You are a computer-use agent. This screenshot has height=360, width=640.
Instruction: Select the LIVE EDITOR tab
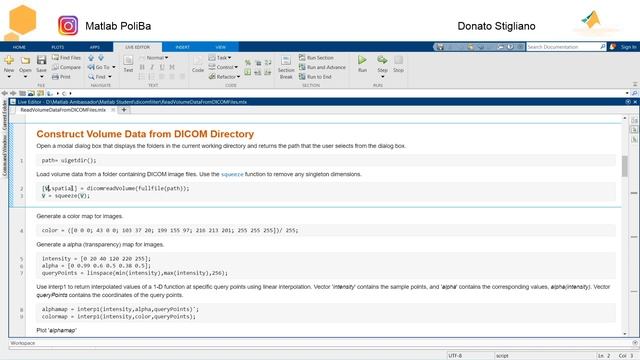tap(138, 47)
